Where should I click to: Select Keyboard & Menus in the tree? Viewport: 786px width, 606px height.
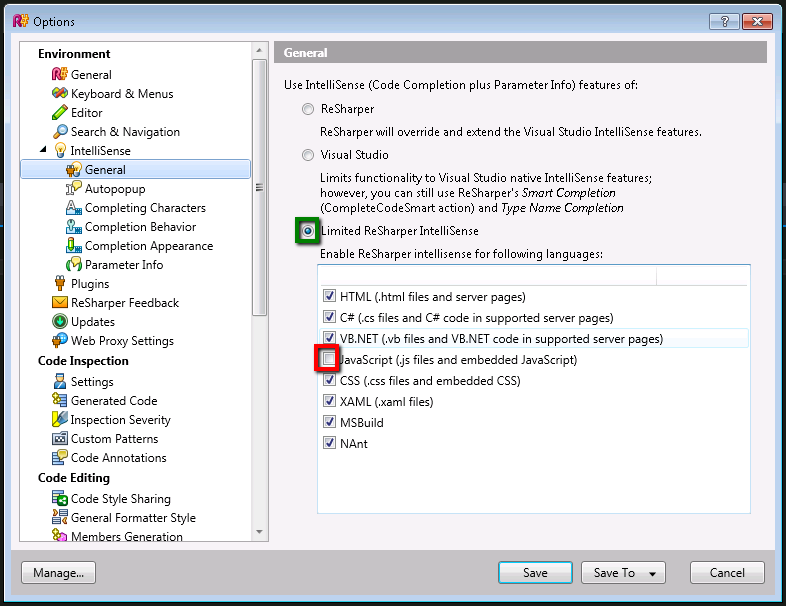[x=122, y=94]
